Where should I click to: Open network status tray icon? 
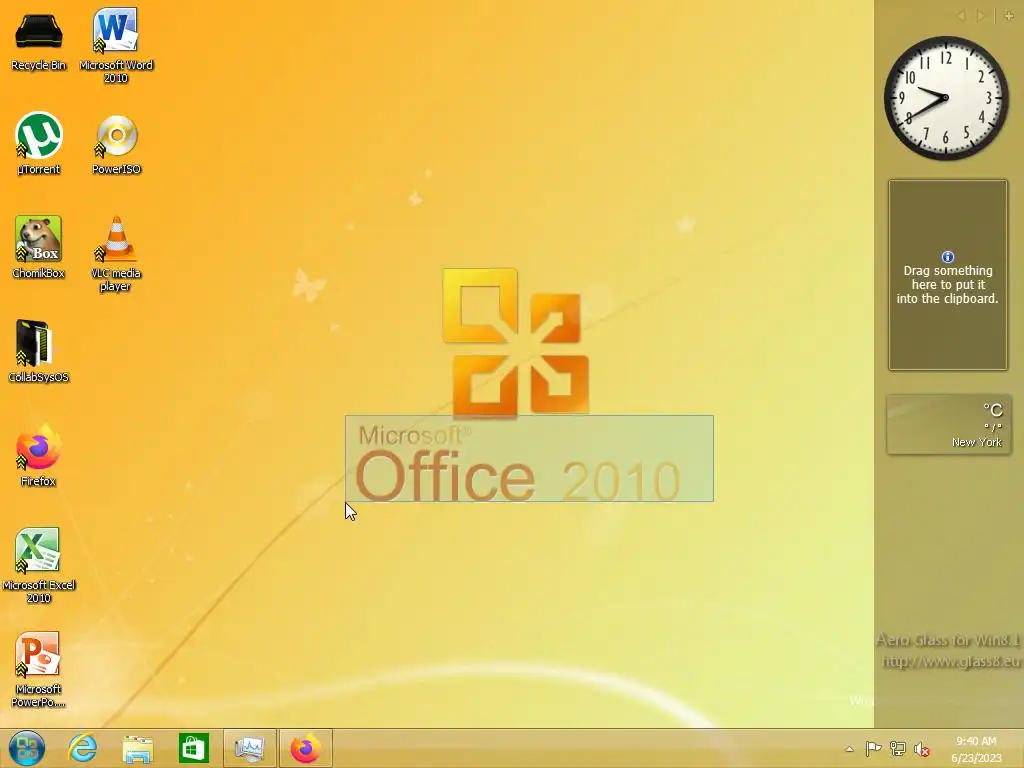tap(898, 749)
